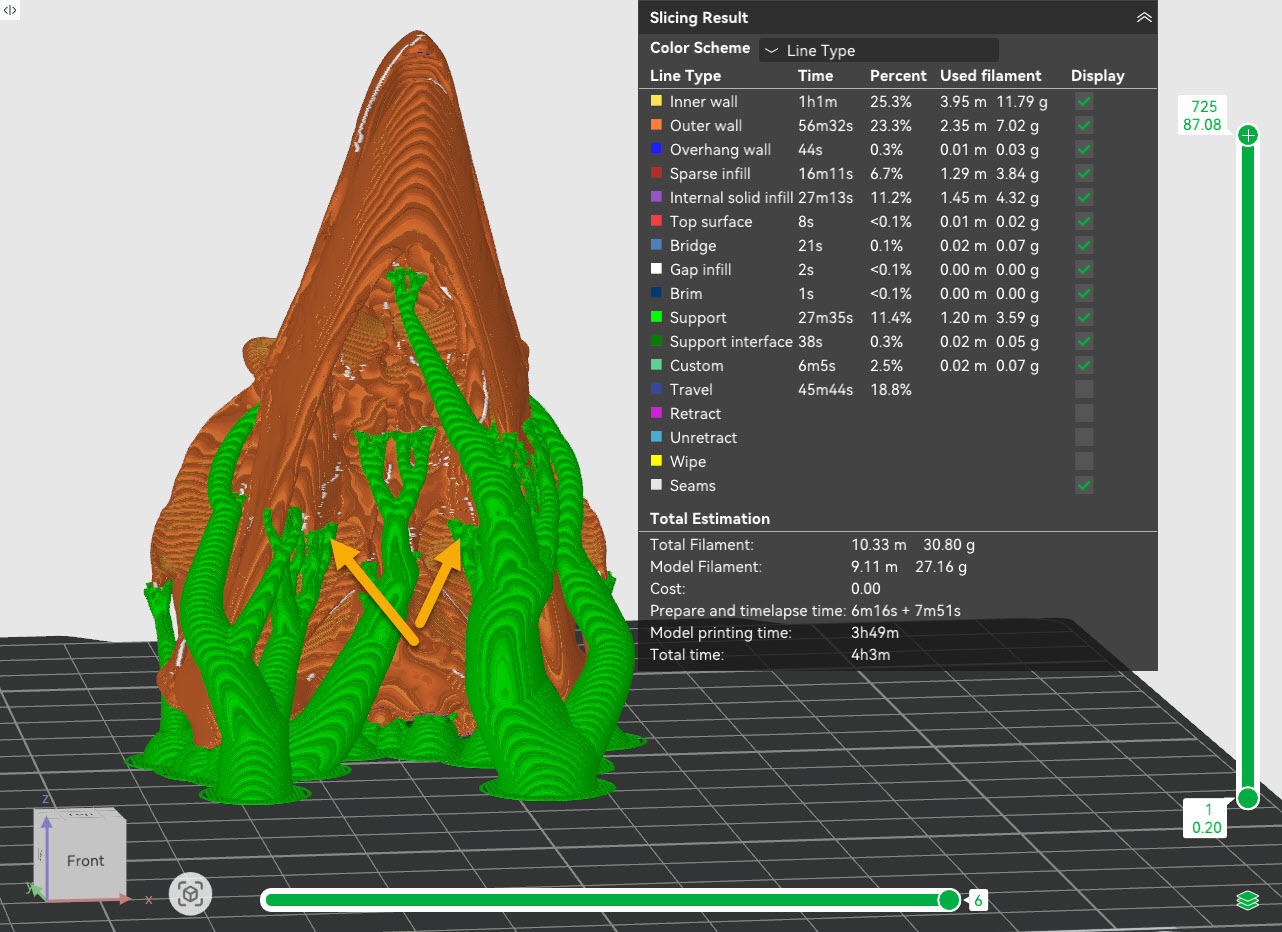The height and width of the screenshot is (932, 1282).
Task: Collapse the Slicing Result panel
Action: coord(1144,18)
